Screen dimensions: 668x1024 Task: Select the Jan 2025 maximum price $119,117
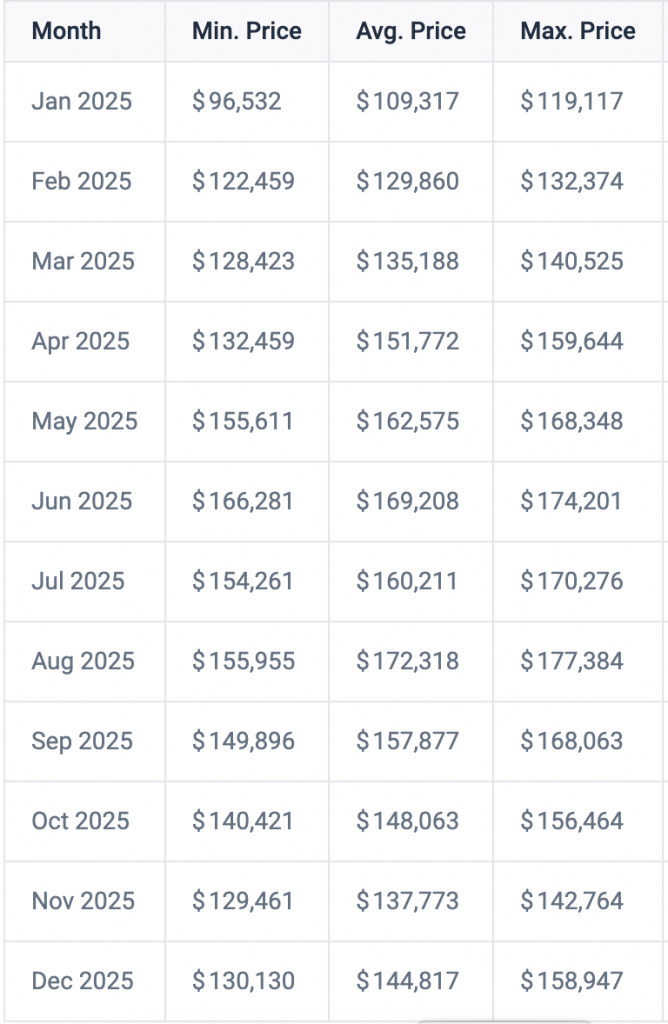571,101
